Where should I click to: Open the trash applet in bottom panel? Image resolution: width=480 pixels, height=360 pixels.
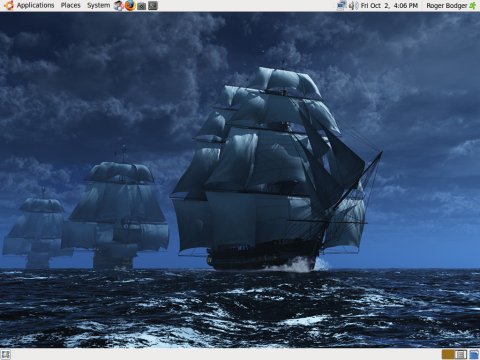tap(474, 354)
